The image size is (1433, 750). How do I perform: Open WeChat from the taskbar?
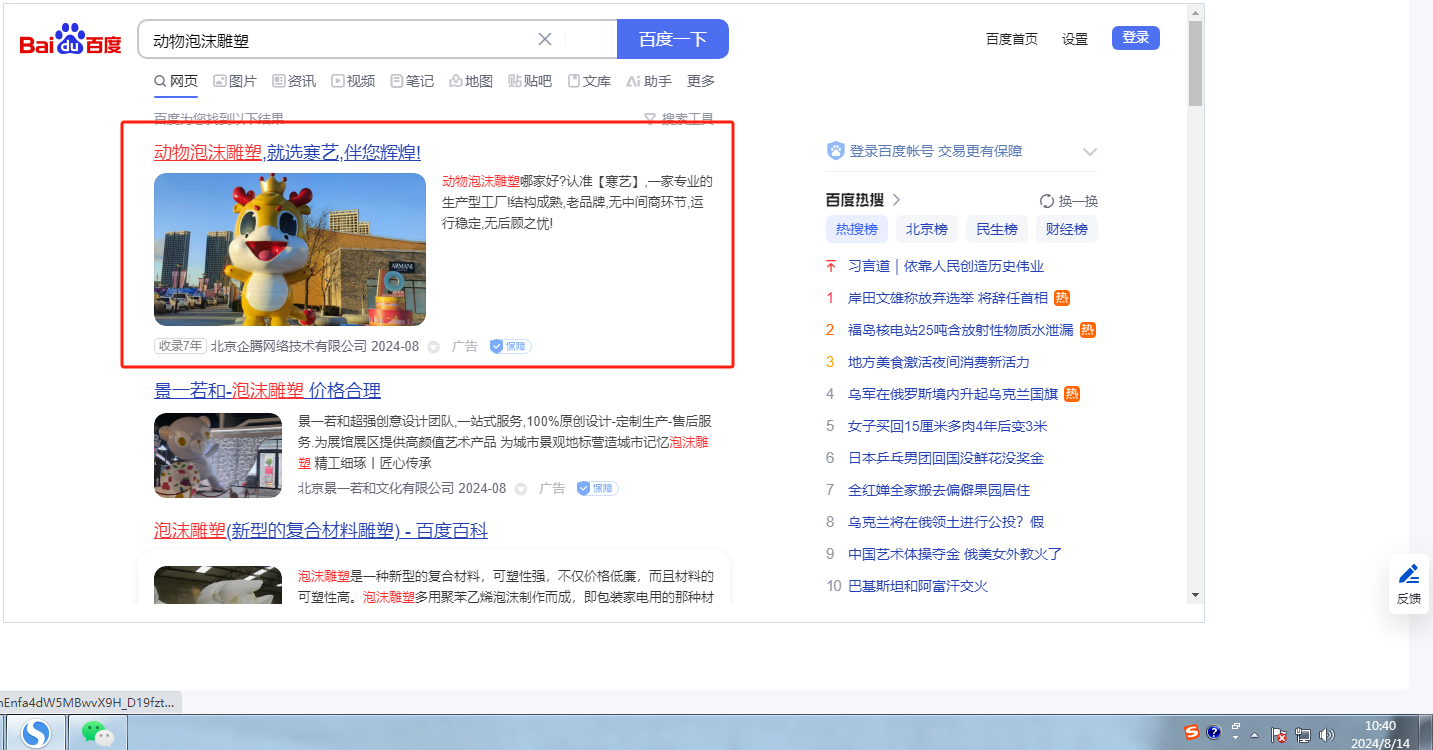[97, 733]
